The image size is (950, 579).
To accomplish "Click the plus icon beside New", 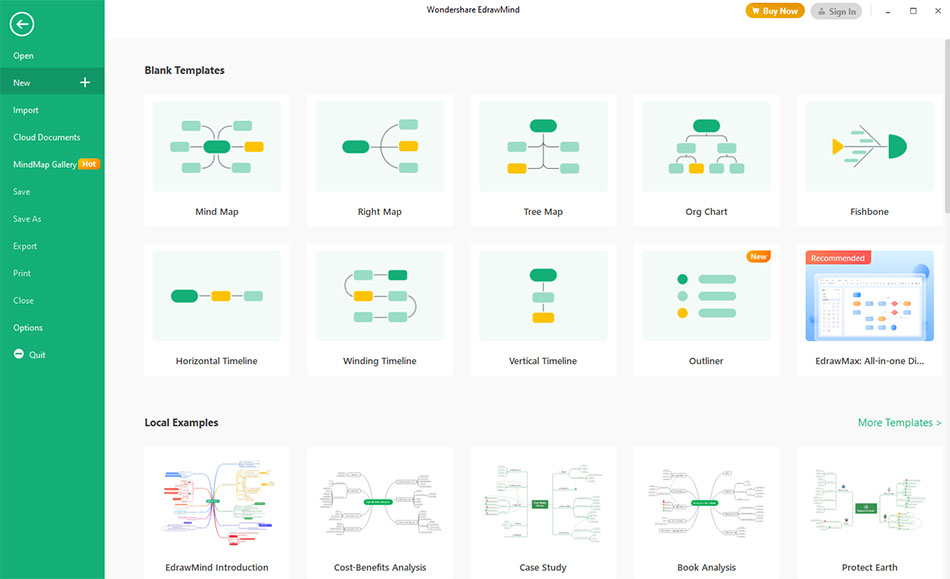I will (85, 82).
